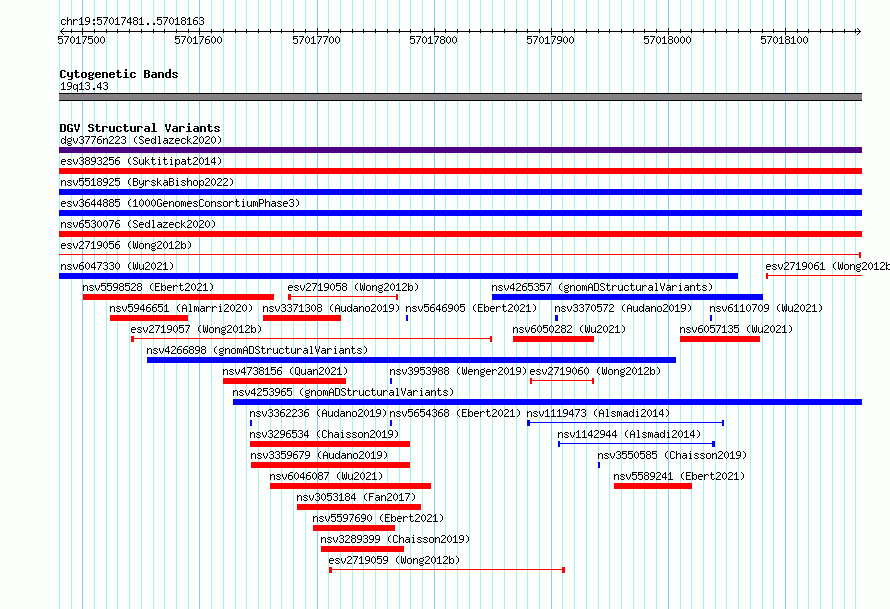Screen dimensions: 890x609
Task: Select the esv3893256 (Suktitipat2014) variant label
Action: tap(141, 161)
